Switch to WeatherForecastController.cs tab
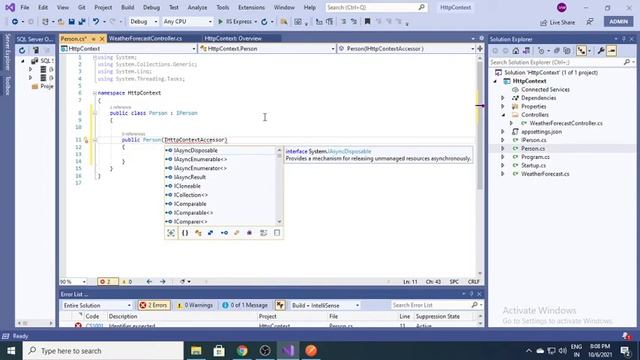This screenshot has width=640, height=360. (x=145, y=38)
